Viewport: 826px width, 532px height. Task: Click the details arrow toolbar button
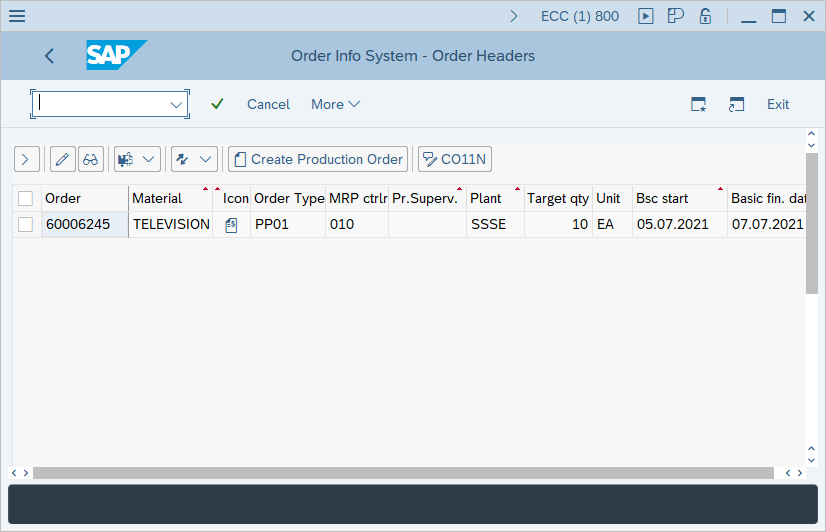point(26,159)
